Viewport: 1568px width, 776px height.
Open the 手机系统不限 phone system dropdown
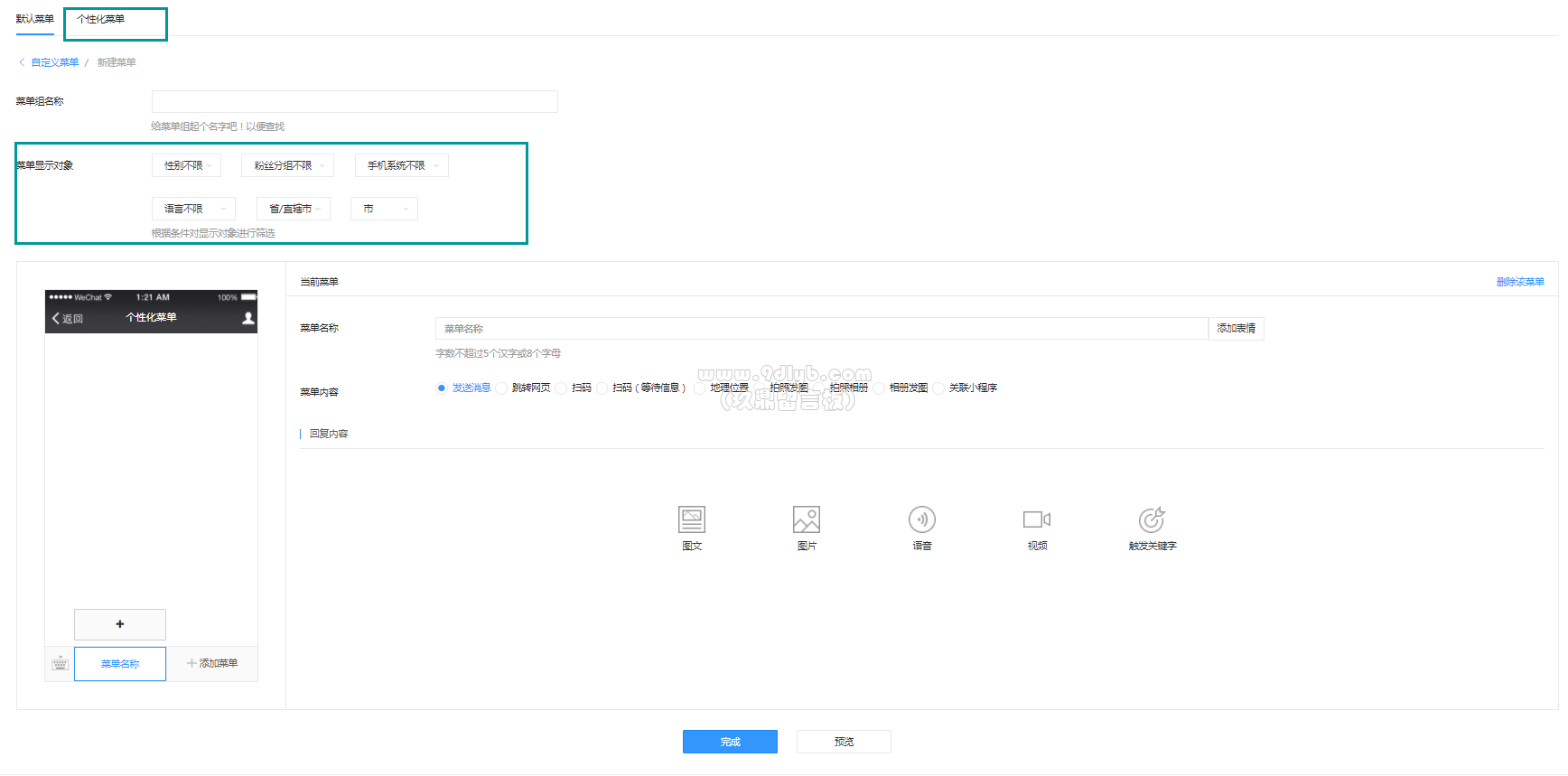[x=401, y=165]
